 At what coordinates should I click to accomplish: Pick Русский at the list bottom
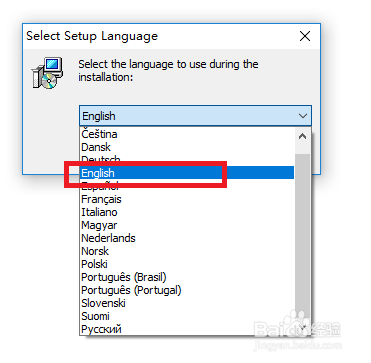187,329
